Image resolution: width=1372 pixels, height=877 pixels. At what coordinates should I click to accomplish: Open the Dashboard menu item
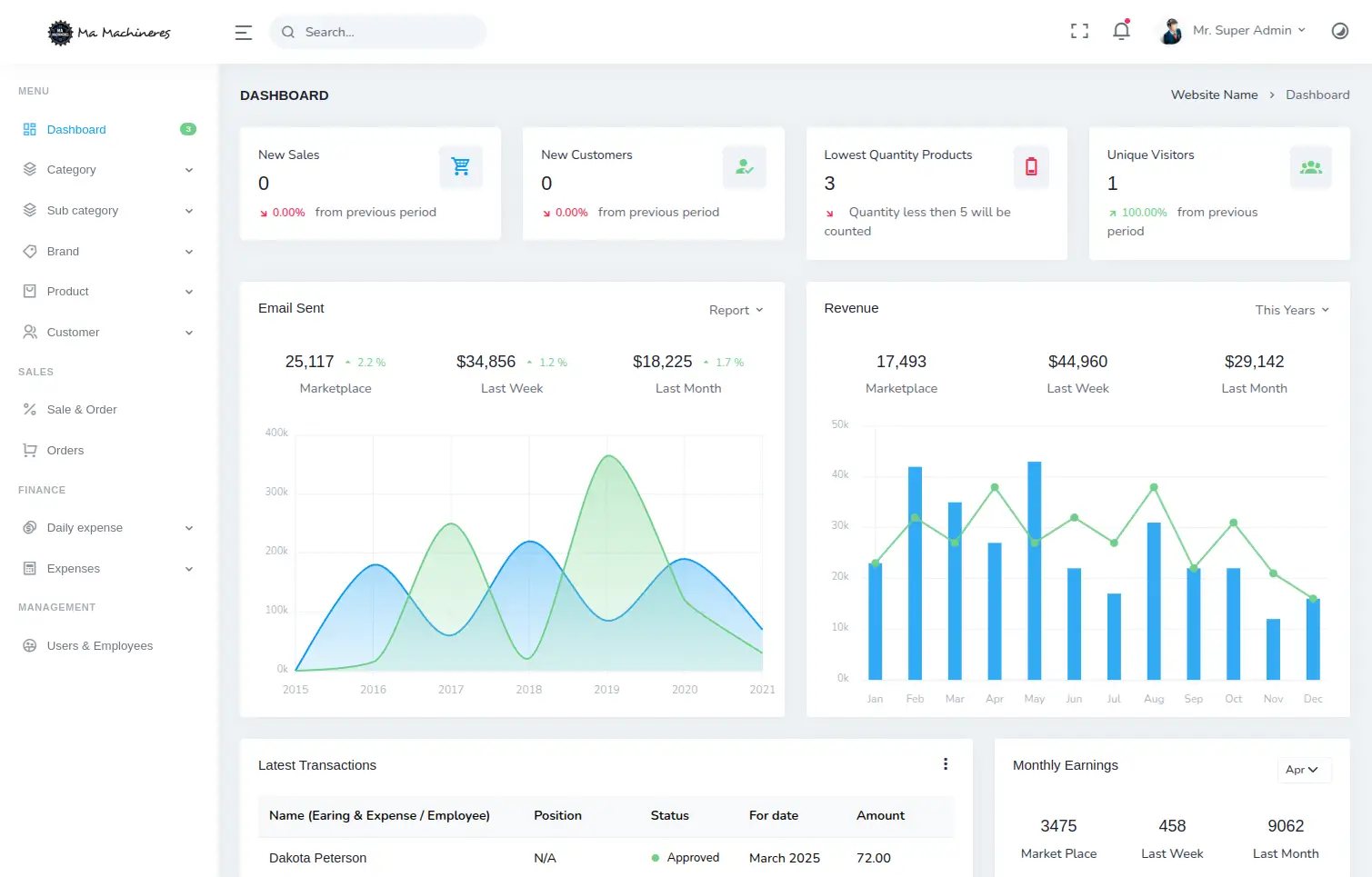109,129
